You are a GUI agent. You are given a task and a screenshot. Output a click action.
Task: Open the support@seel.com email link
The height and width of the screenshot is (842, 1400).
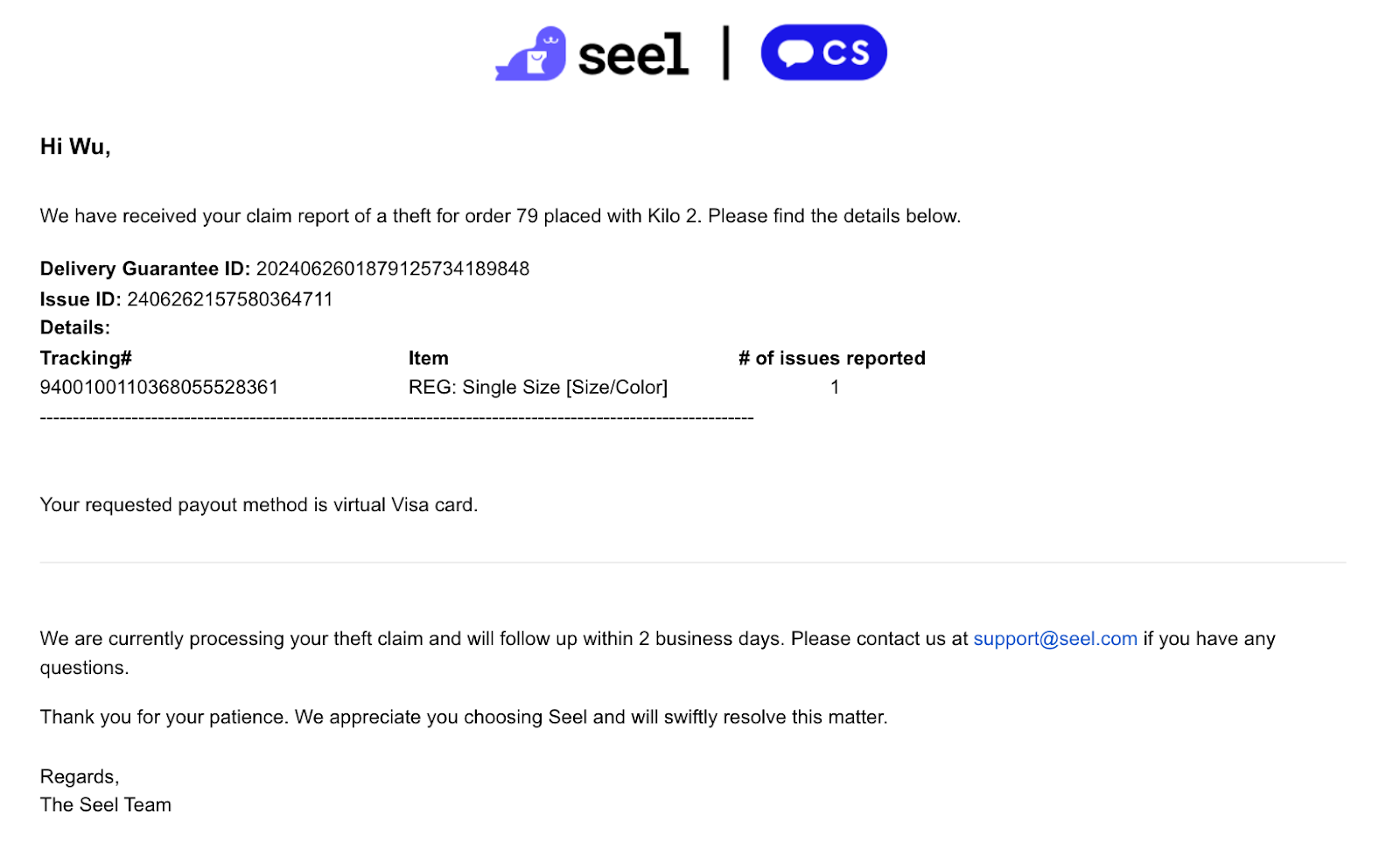point(1055,639)
